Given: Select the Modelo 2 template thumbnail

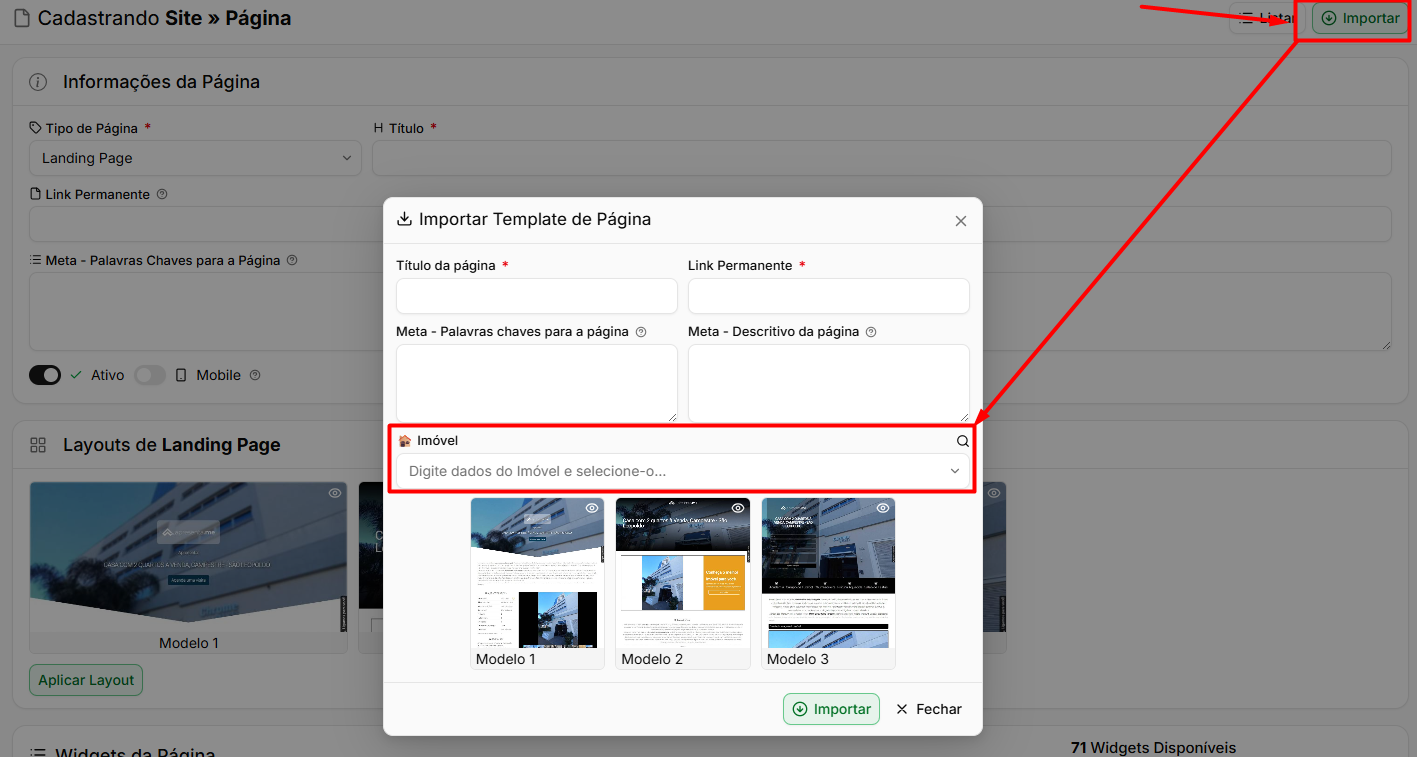Looking at the screenshot, I should point(683,583).
